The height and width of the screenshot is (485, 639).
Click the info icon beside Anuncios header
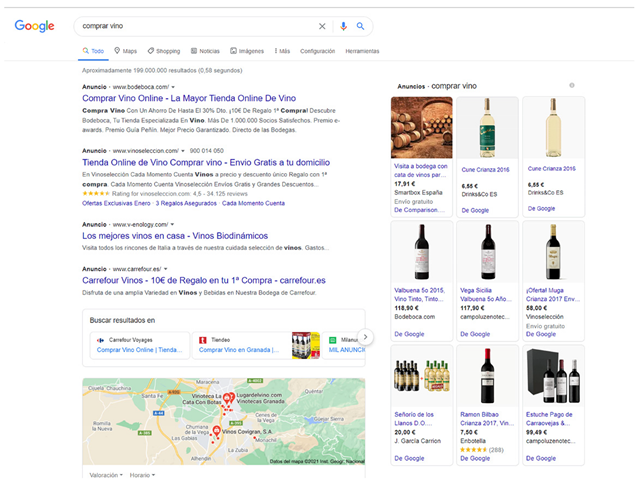pyautogui.click(x=572, y=86)
